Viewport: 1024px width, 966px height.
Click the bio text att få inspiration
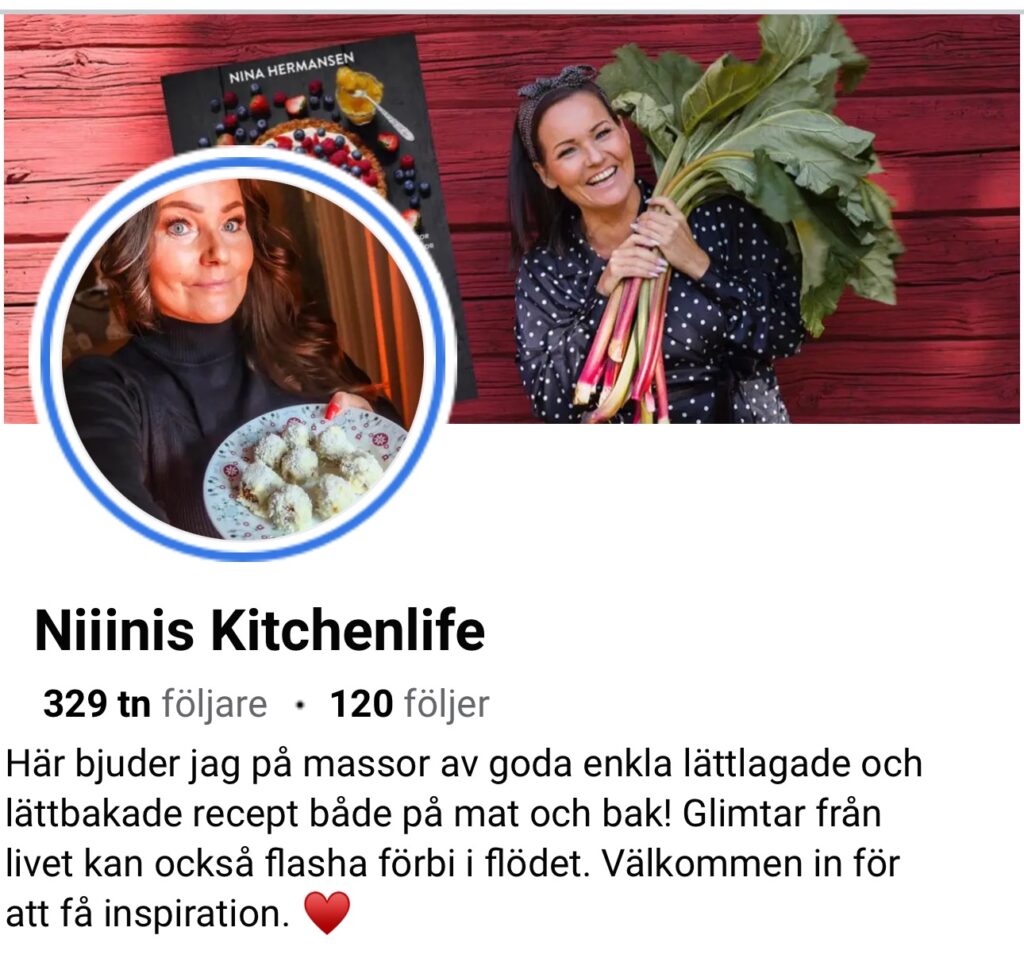click(148, 913)
